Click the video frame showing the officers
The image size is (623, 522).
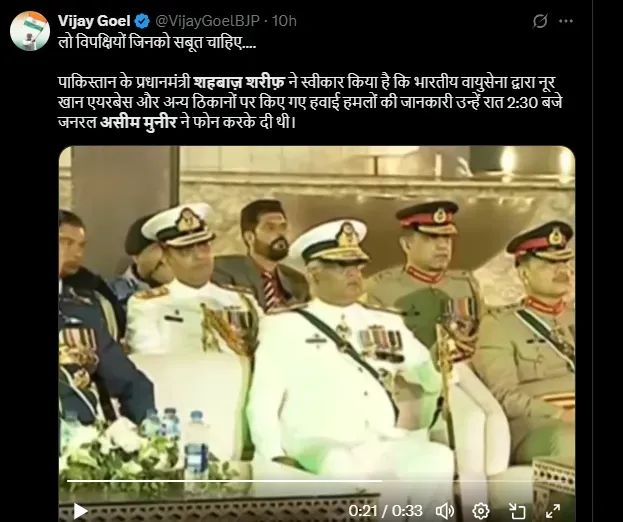point(317,310)
